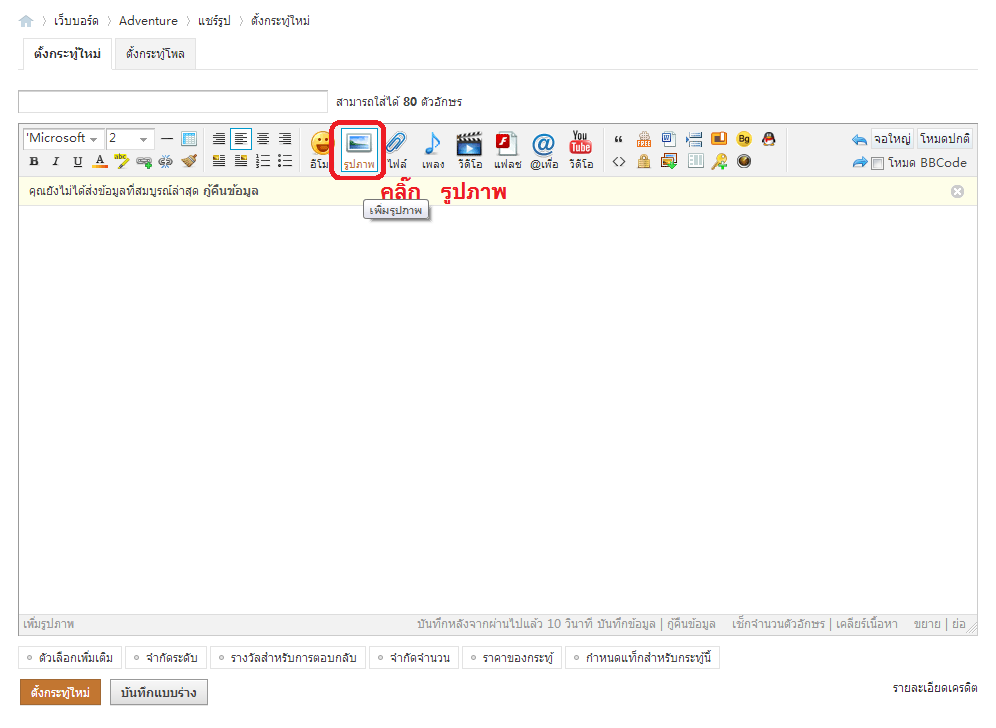Screen dimensions: 996x728
Task: Insert free content with FREE icon
Action: click(644, 139)
